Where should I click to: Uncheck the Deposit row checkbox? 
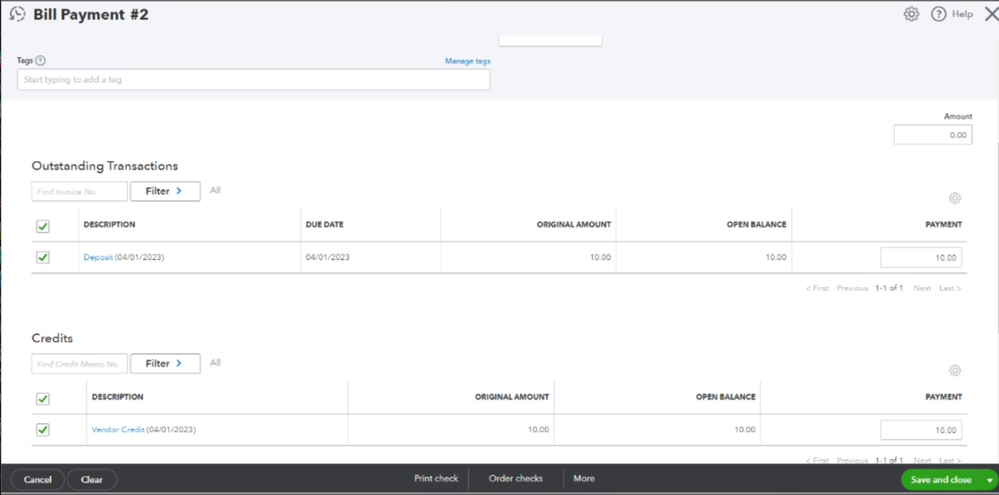click(43, 257)
